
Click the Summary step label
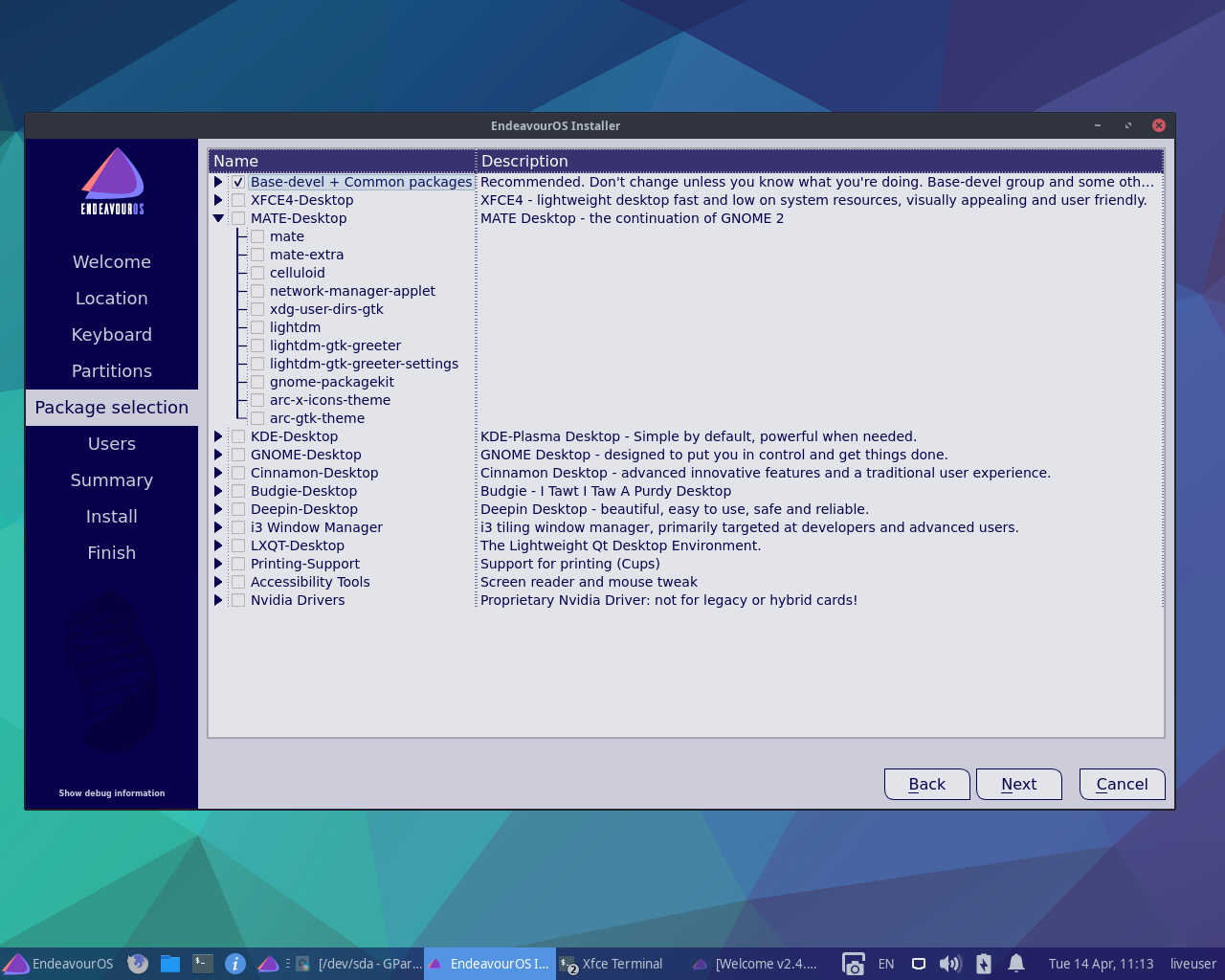tap(112, 480)
